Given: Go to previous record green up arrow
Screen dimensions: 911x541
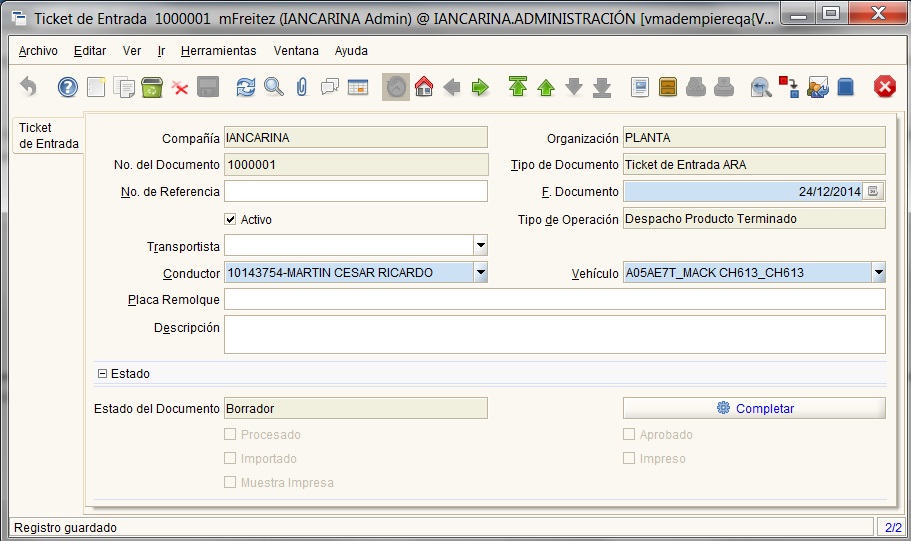Looking at the screenshot, I should pyautogui.click(x=546, y=87).
